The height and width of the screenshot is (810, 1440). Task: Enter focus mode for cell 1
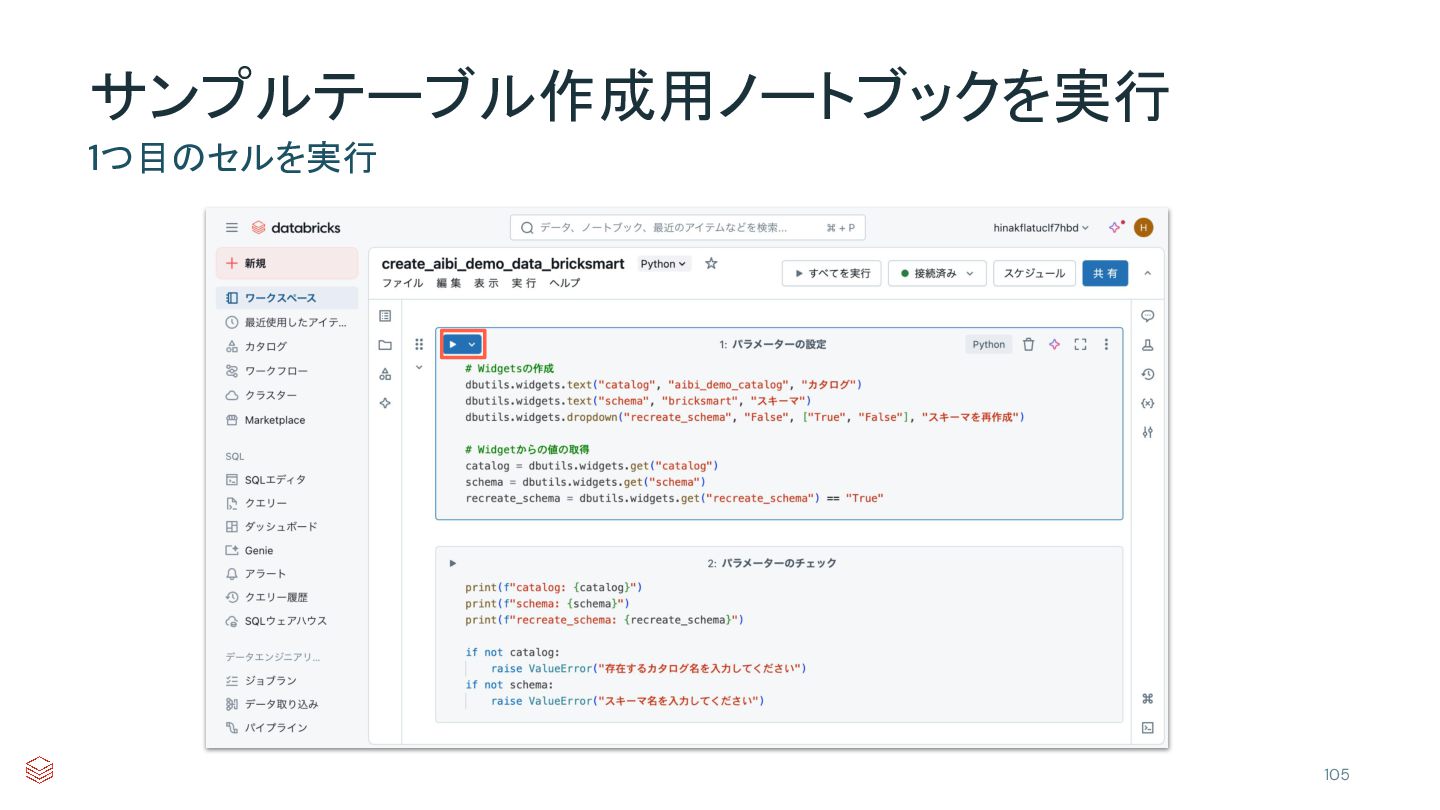(x=1080, y=344)
